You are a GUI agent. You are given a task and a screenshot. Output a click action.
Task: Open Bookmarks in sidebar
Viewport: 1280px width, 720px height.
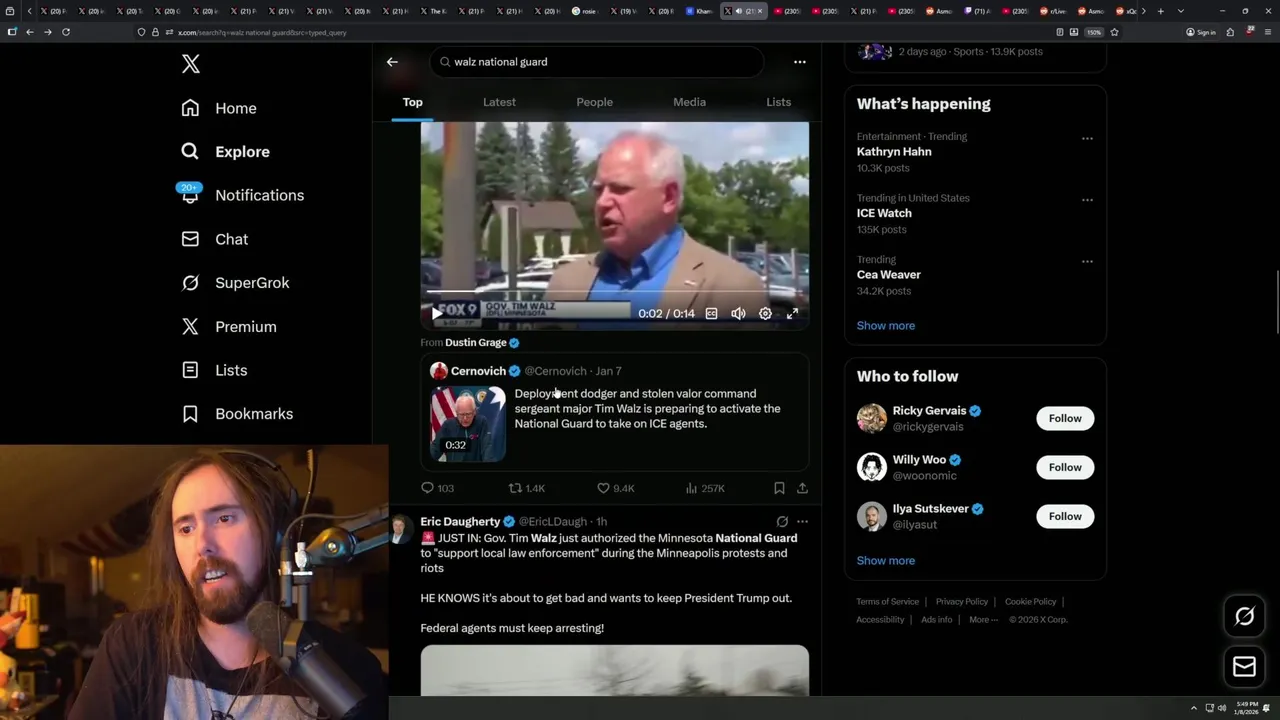(x=237, y=414)
